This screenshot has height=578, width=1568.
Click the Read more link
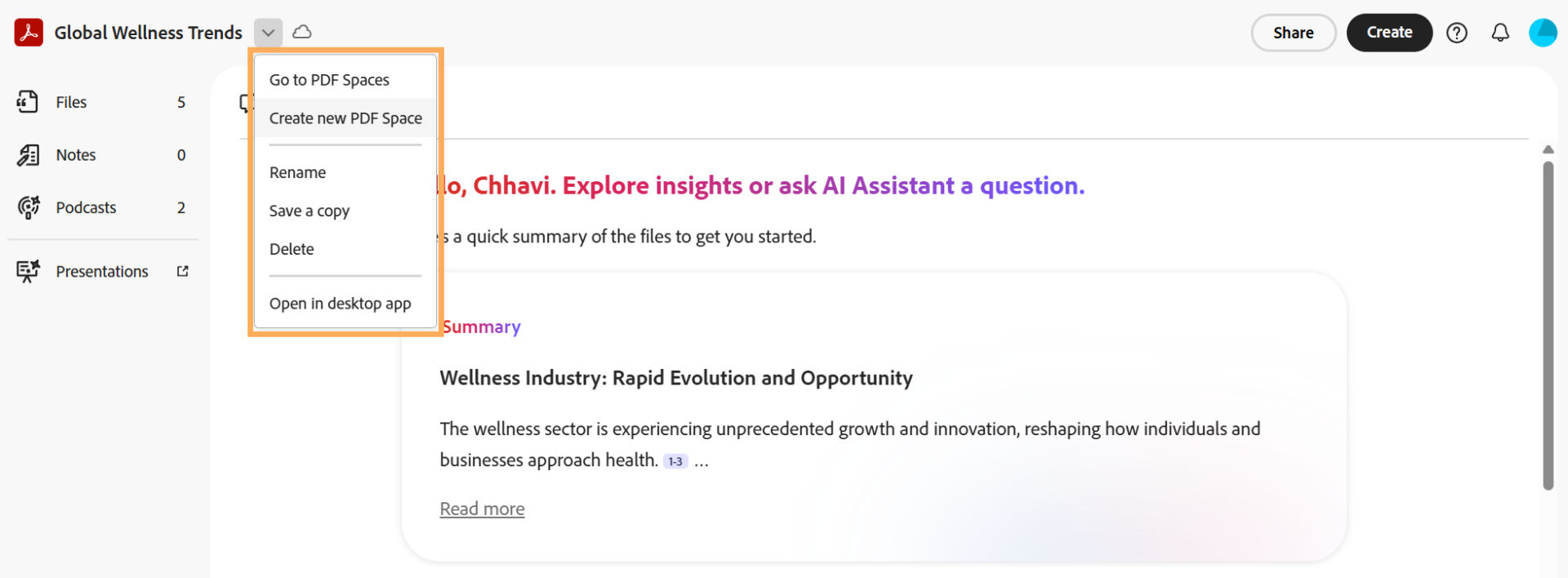(x=482, y=509)
